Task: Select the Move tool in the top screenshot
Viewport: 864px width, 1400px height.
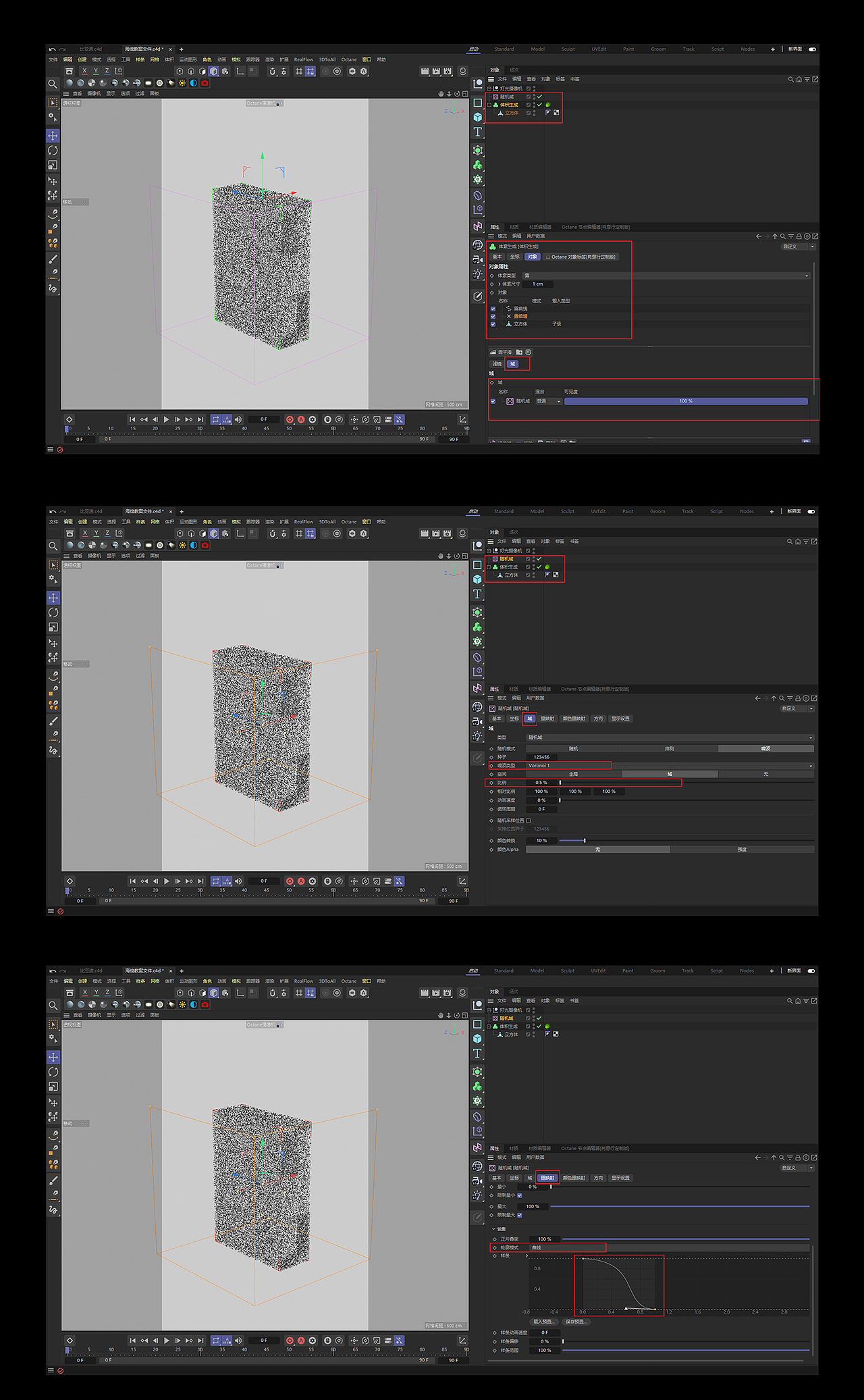Action: pyautogui.click(x=53, y=136)
